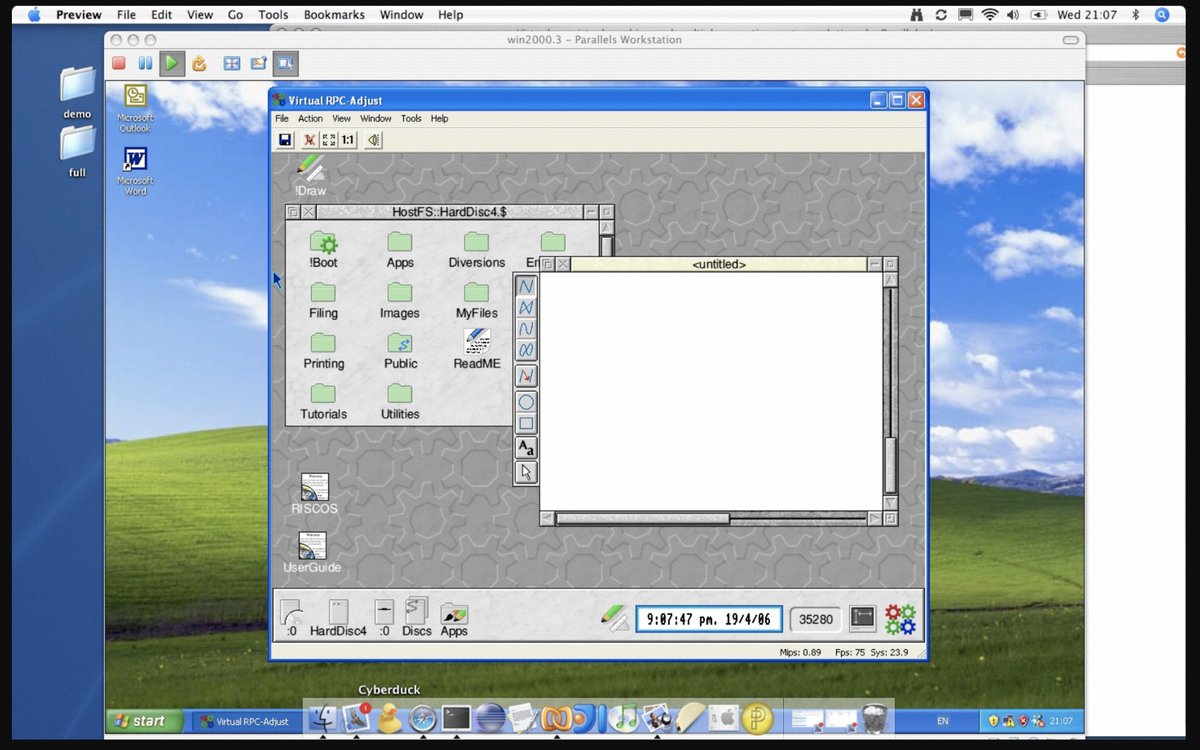Select the arrow Select tool in Draw toolbox
Image resolution: width=1200 pixels, height=750 pixels.
[x=526, y=472]
